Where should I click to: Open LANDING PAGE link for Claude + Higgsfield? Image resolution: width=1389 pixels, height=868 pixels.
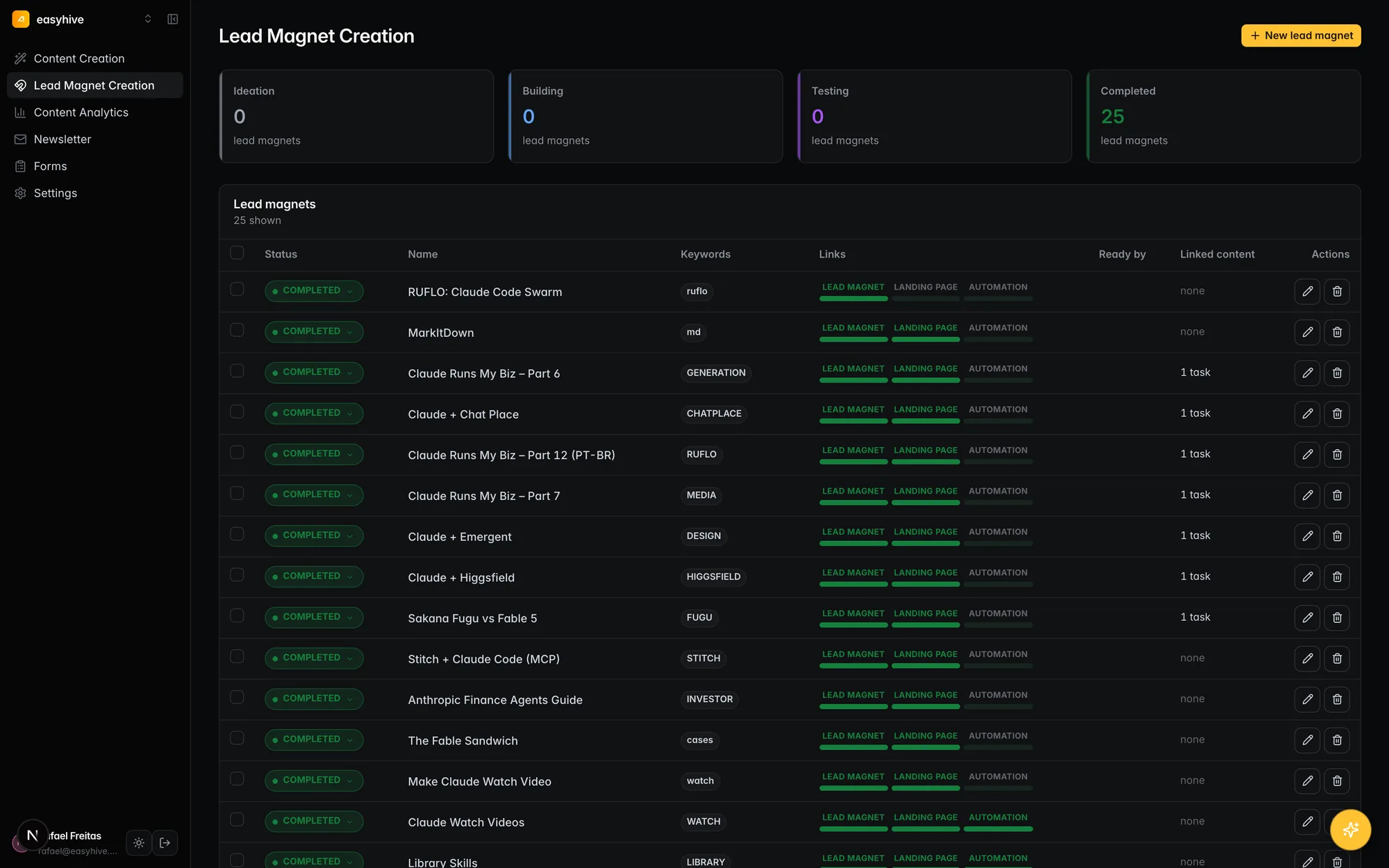(926, 576)
